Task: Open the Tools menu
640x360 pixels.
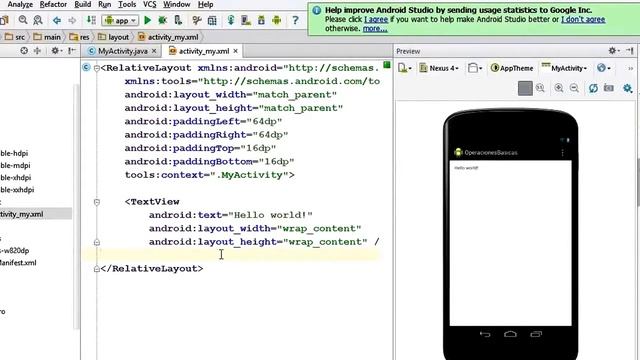Action: point(127,4)
